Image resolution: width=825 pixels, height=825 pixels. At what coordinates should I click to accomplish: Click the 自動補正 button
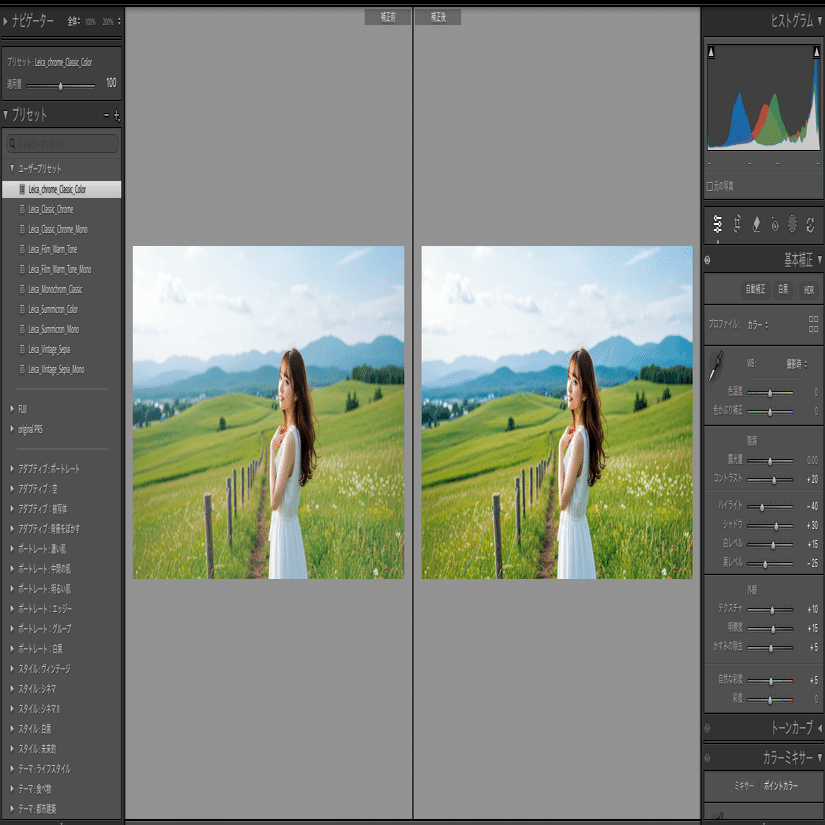point(755,289)
